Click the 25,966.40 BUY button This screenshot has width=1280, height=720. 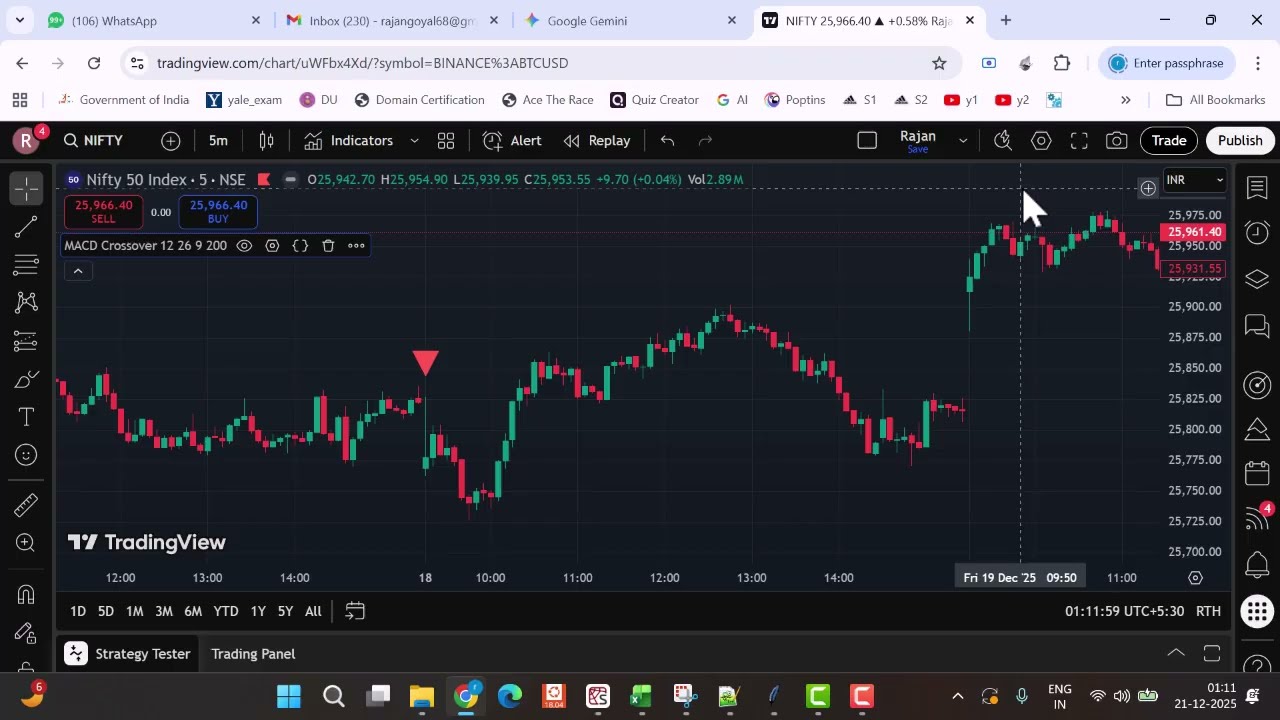pos(218,212)
